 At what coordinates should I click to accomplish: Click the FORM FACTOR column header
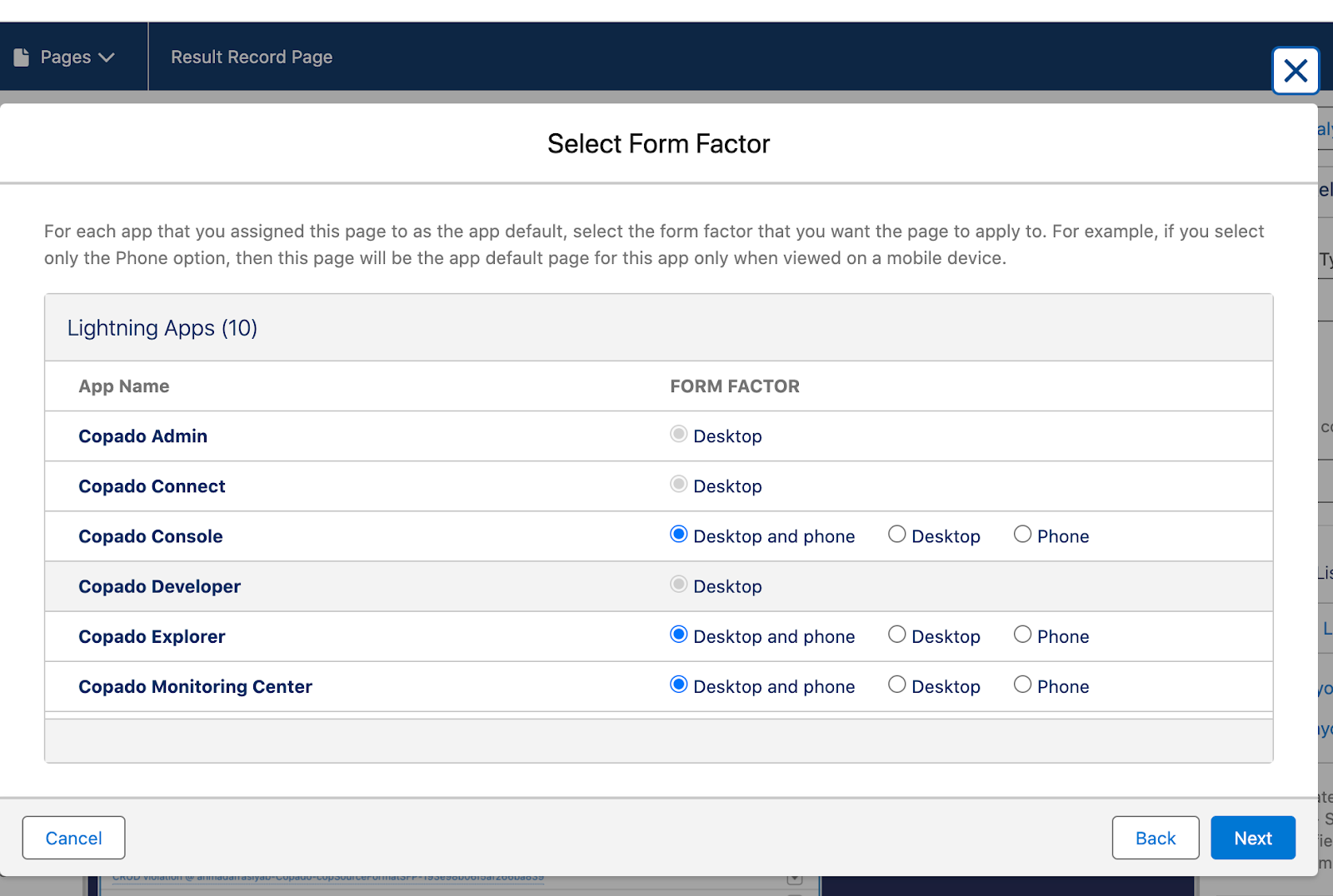(x=735, y=386)
